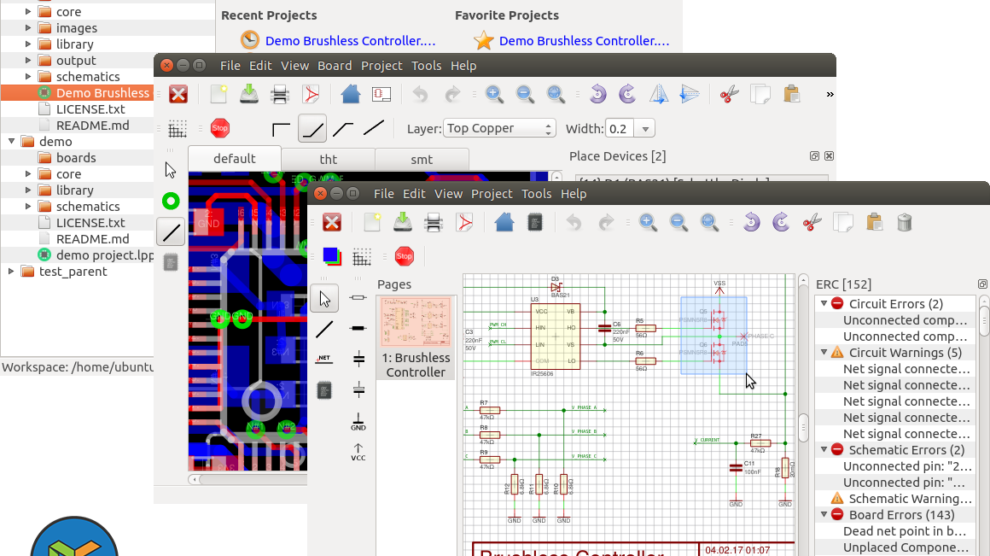
Task: Expand the test_parent folder
Action: click(x=11, y=271)
